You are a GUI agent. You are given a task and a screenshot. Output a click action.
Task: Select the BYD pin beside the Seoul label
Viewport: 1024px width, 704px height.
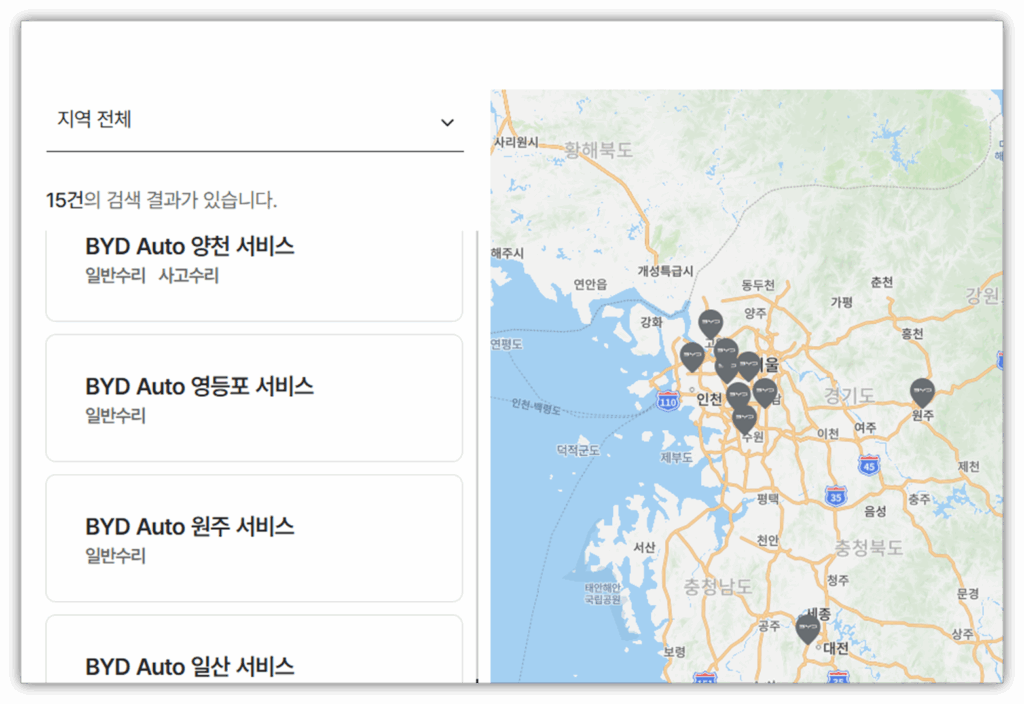[x=748, y=365]
